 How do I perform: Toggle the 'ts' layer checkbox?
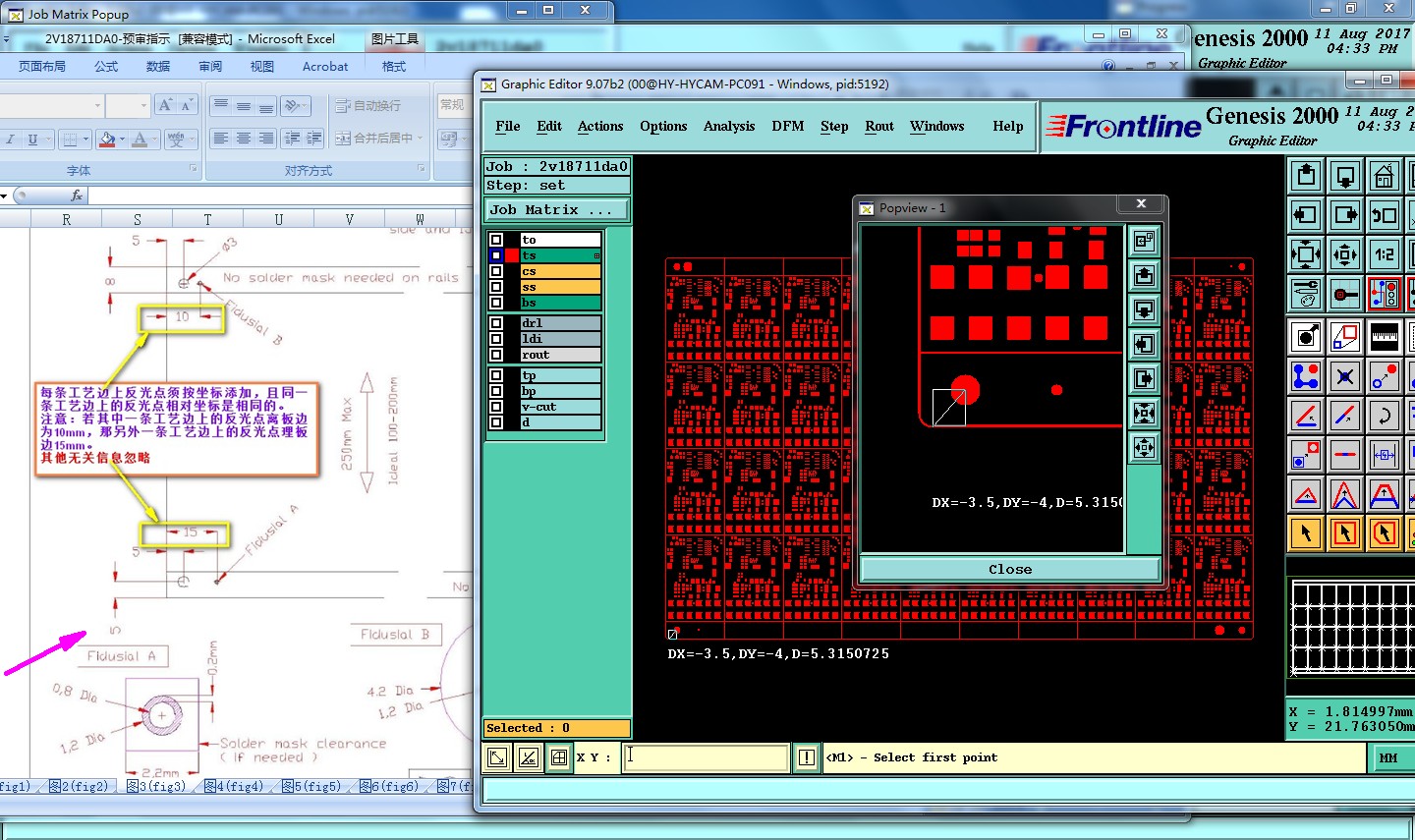pos(496,255)
